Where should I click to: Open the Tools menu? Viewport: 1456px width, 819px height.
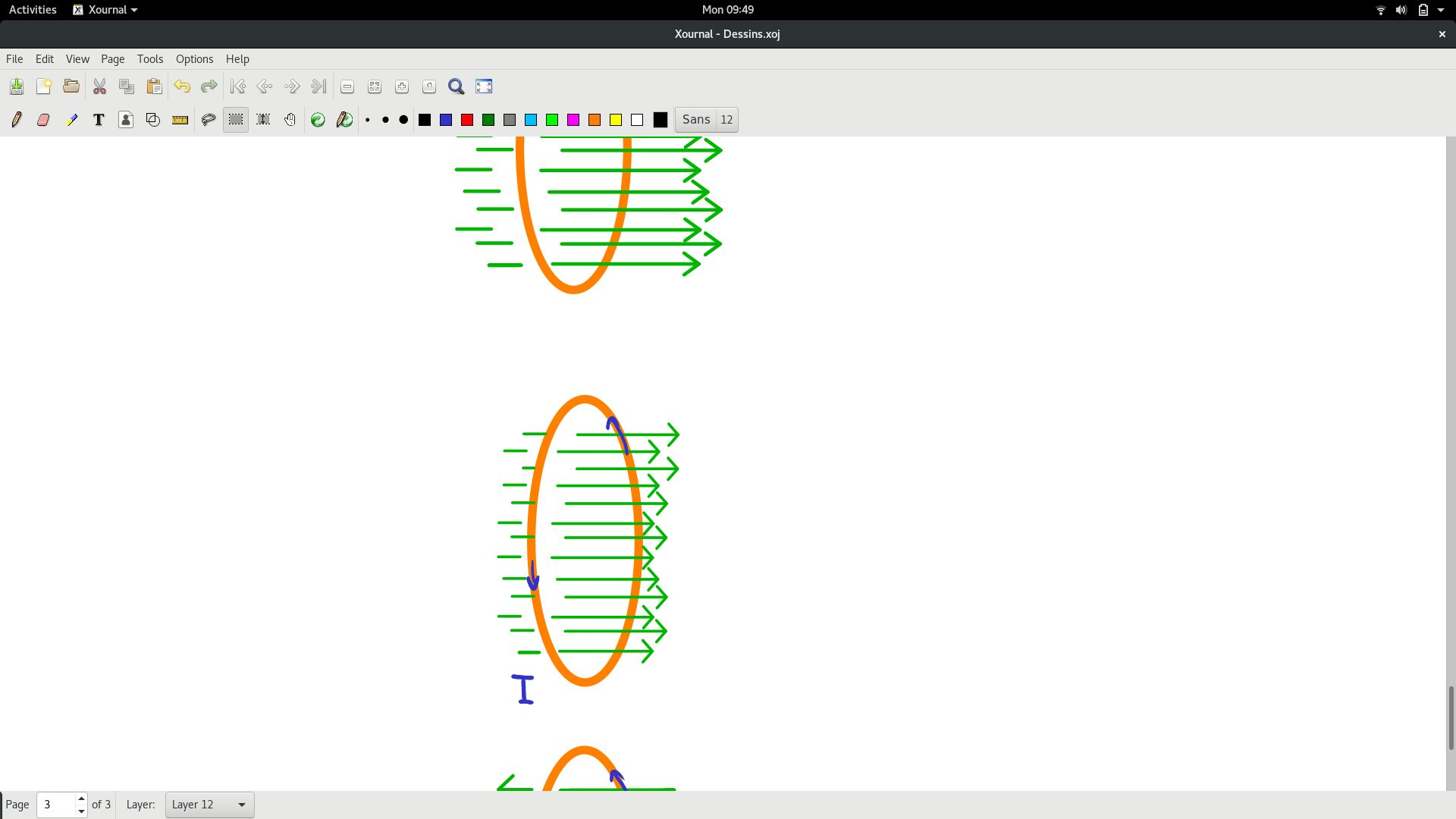pyautogui.click(x=150, y=59)
